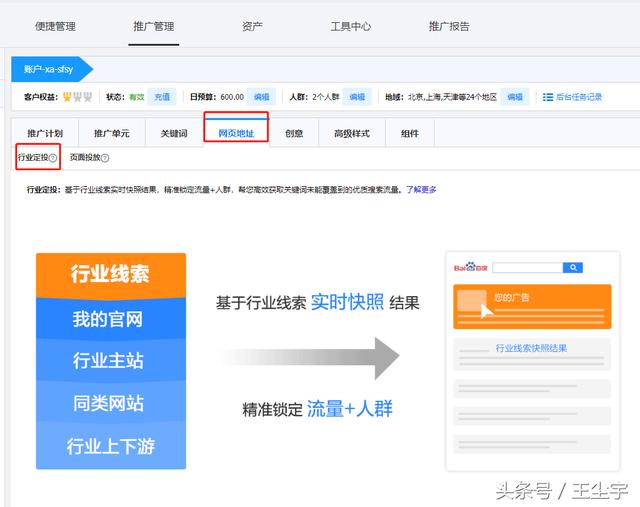Screen dimensions: 640x507
Task: Click the 同类网站 block
Action: coord(111,402)
